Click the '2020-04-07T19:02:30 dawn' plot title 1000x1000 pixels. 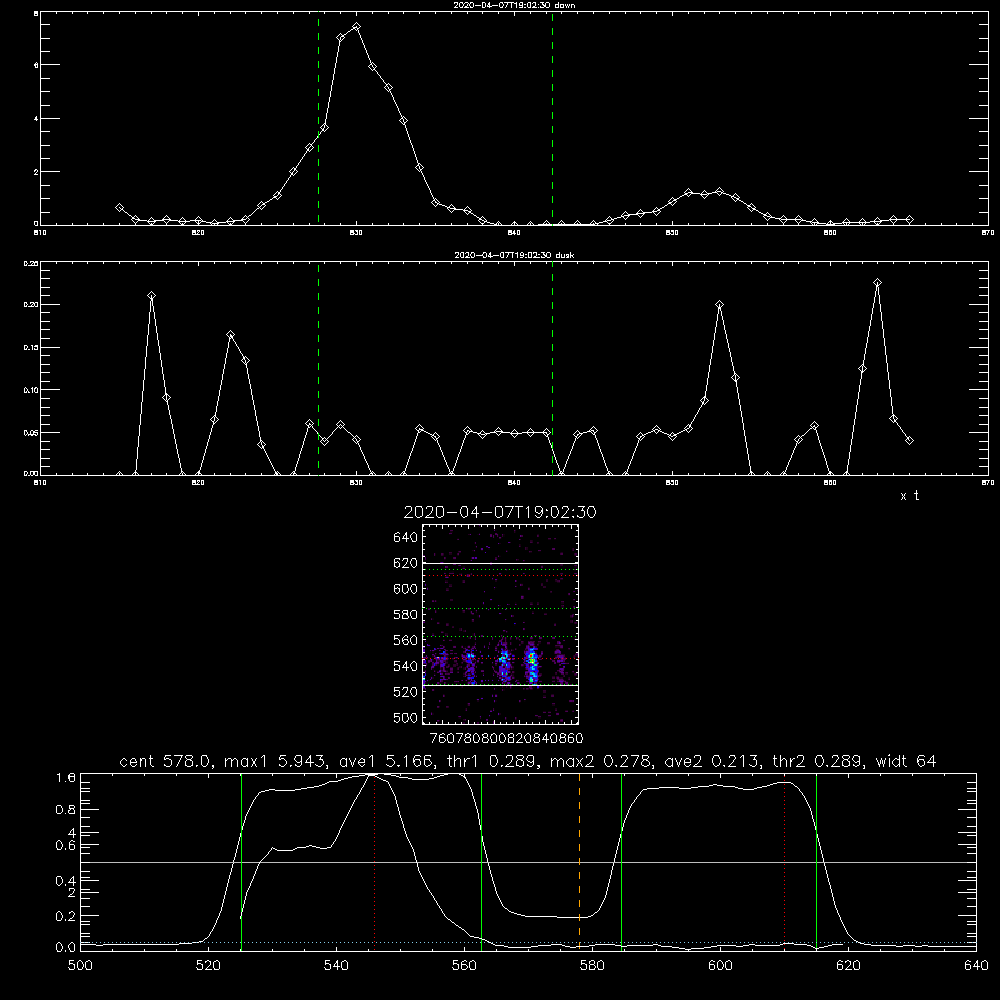(x=514, y=5)
